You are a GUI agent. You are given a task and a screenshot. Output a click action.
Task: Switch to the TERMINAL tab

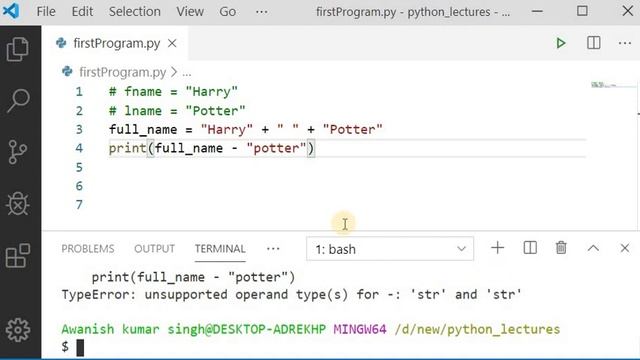220,249
